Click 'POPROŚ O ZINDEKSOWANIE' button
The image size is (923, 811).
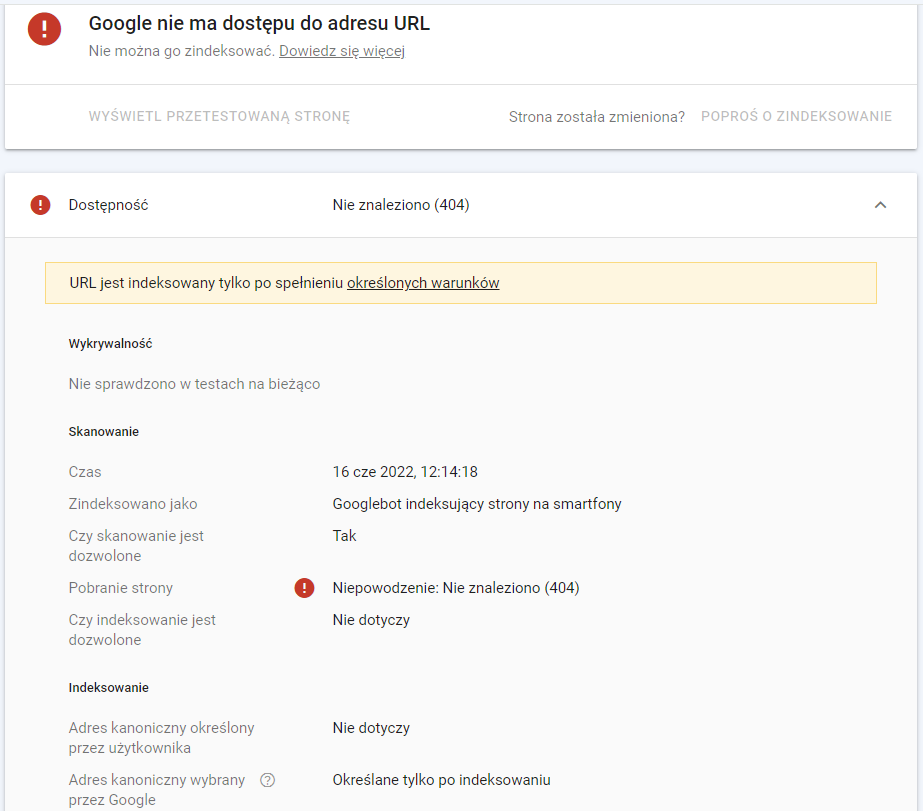[x=796, y=117]
